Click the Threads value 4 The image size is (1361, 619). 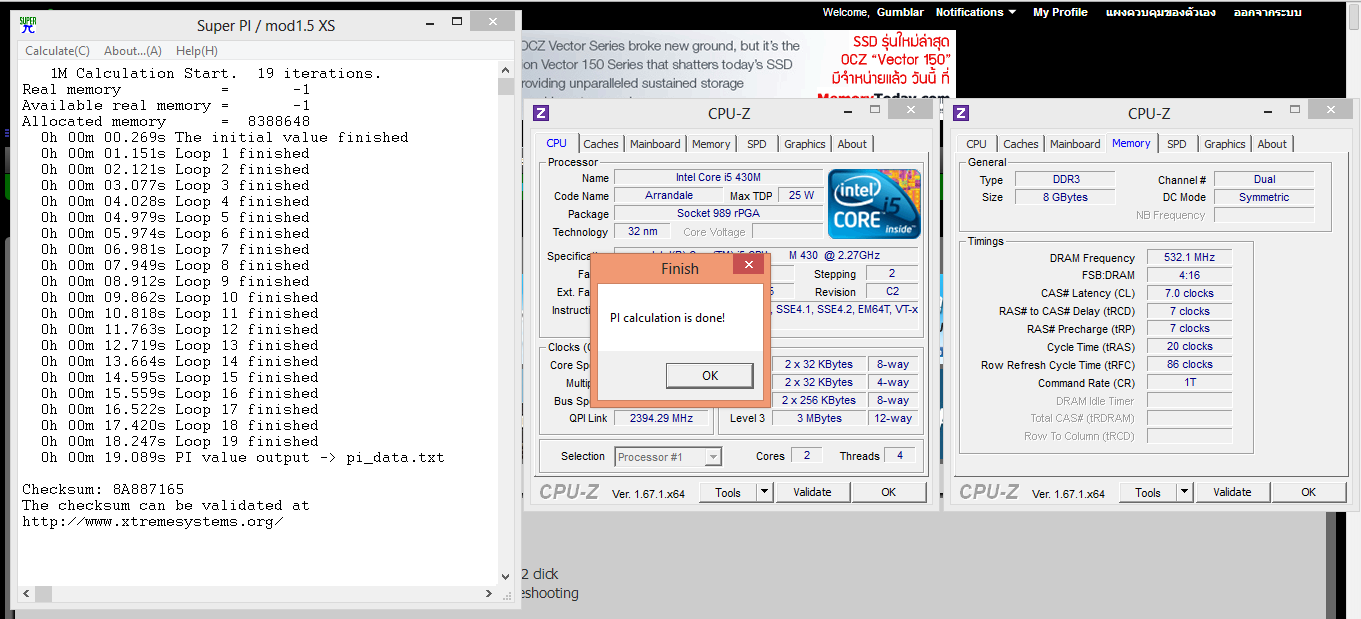point(900,456)
